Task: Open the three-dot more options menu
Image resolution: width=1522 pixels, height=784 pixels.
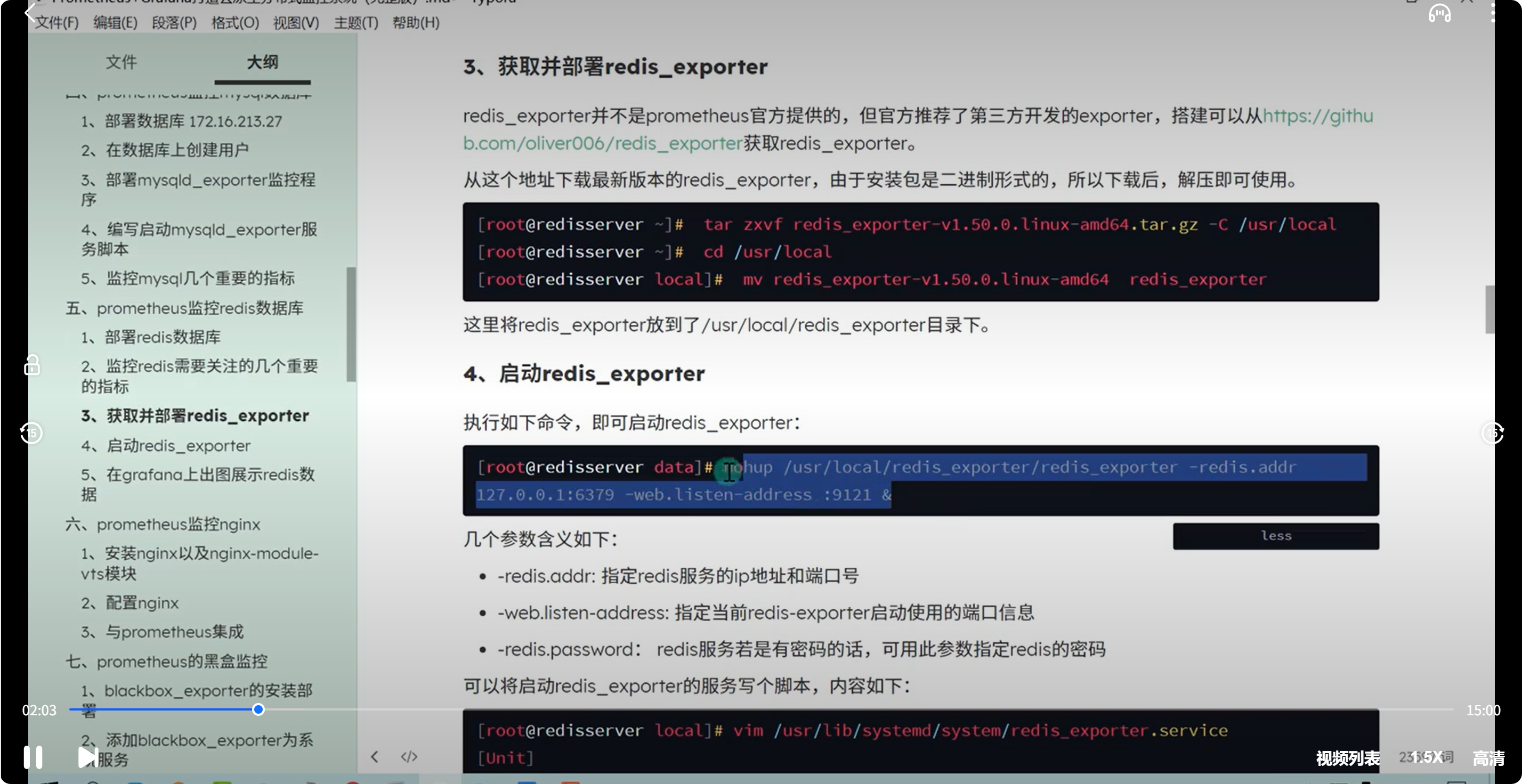Action: (x=1493, y=13)
